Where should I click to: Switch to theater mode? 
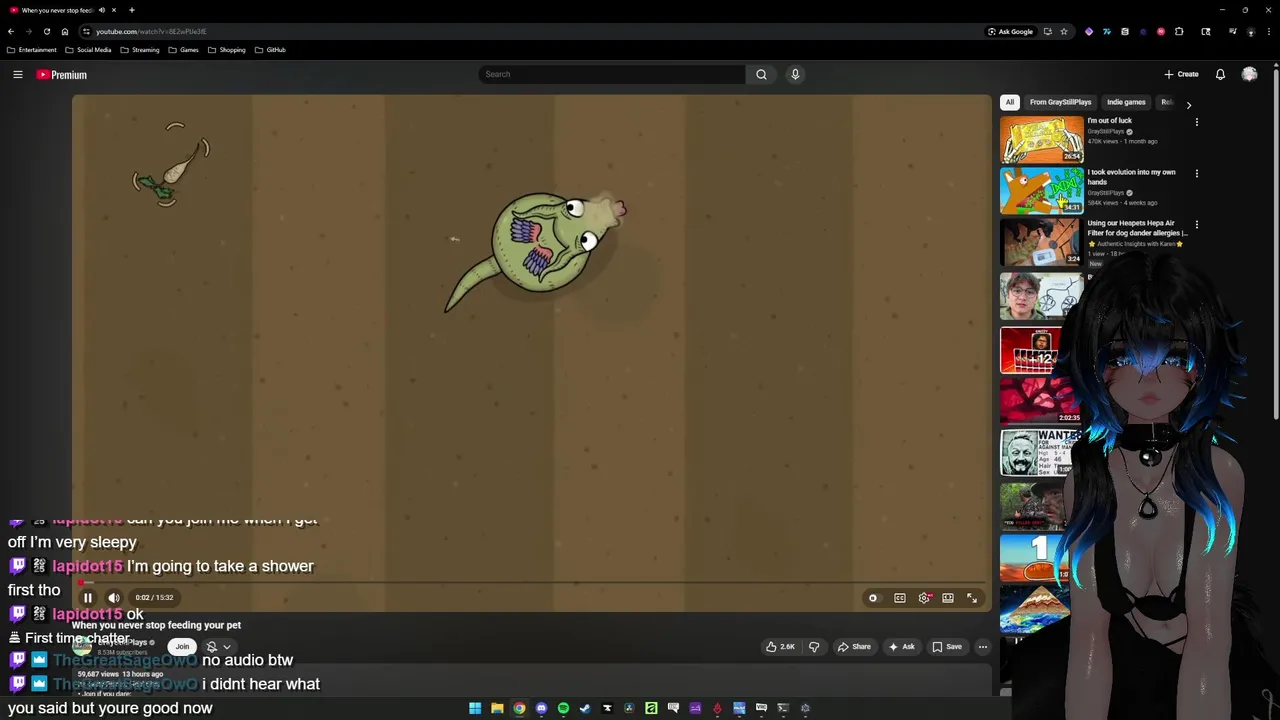[x=948, y=598]
